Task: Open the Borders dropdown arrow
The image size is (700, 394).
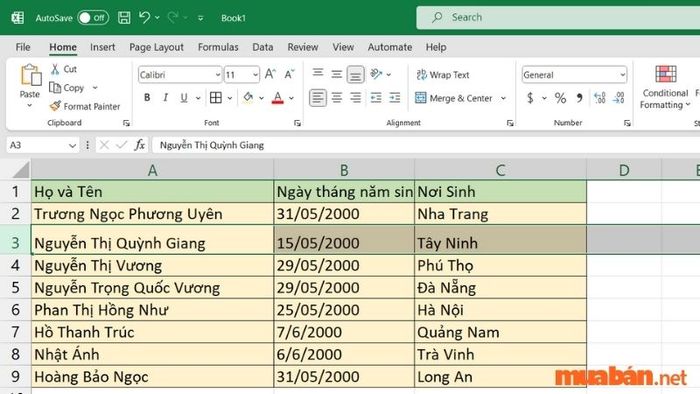Action: [x=230, y=98]
